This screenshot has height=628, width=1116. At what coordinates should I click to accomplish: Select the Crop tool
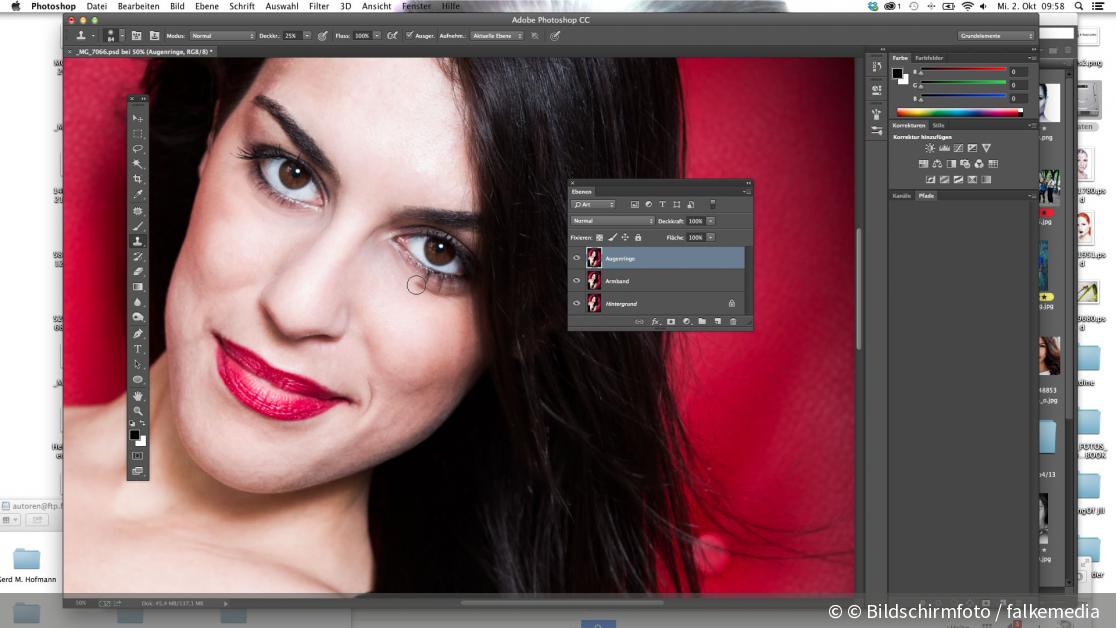(137, 179)
